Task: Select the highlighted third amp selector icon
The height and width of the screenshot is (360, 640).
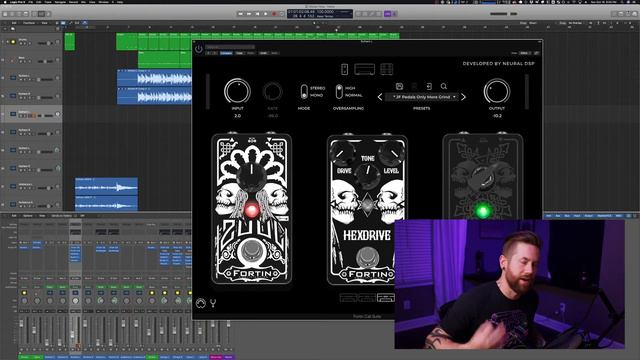Action: [385, 298]
